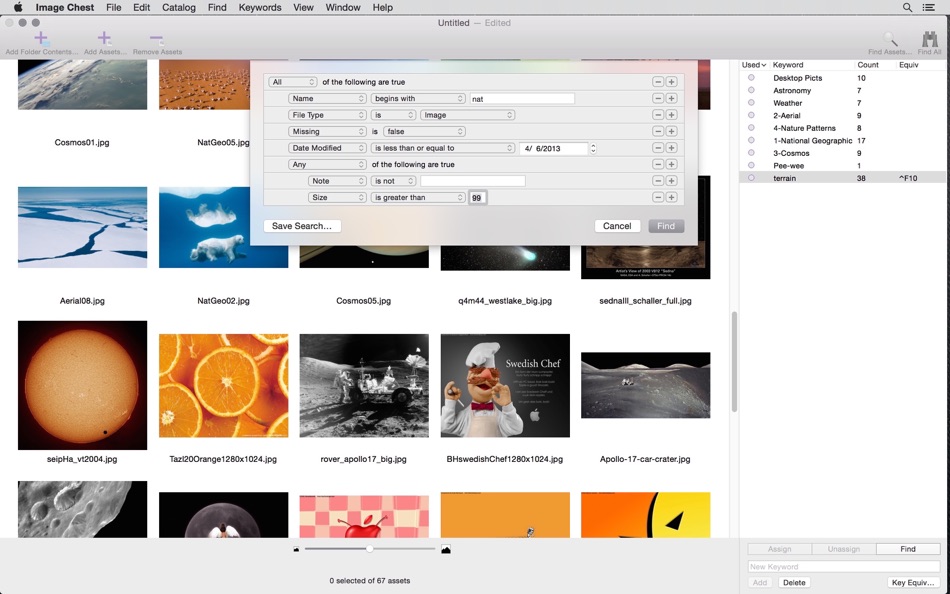Click the Apple menu icon
Image resolution: width=950 pixels, height=594 pixels.
tap(16, 7)
